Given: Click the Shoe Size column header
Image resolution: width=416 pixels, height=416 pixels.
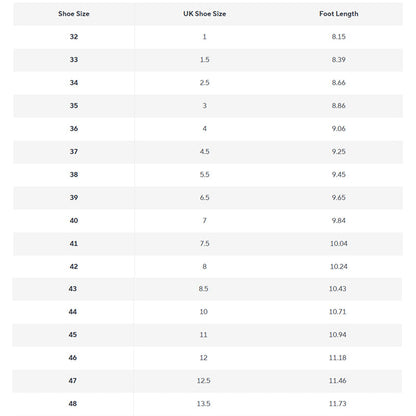Looking at the screenshot, I should (74, 14).
